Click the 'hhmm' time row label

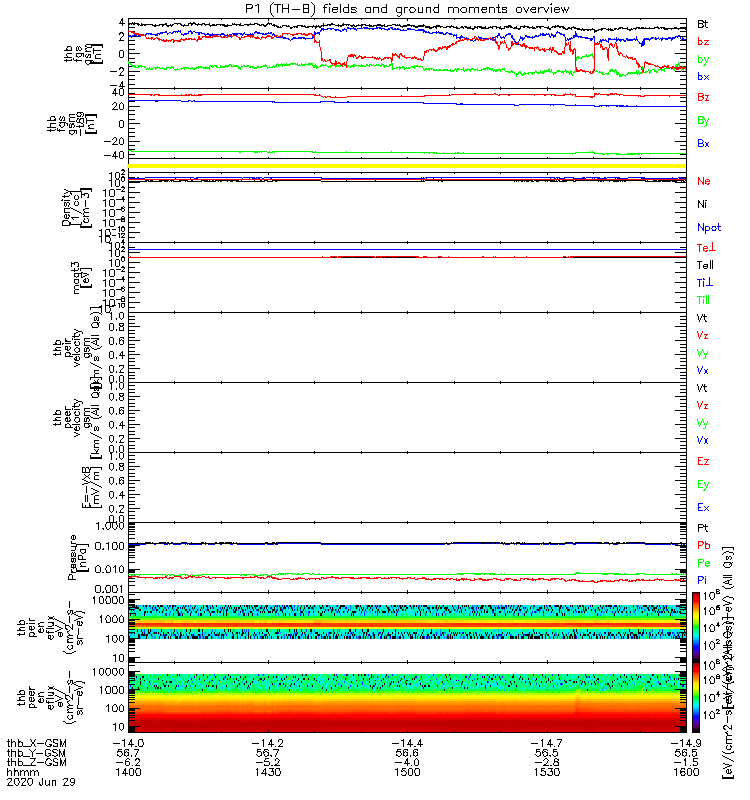coord(22,772)
